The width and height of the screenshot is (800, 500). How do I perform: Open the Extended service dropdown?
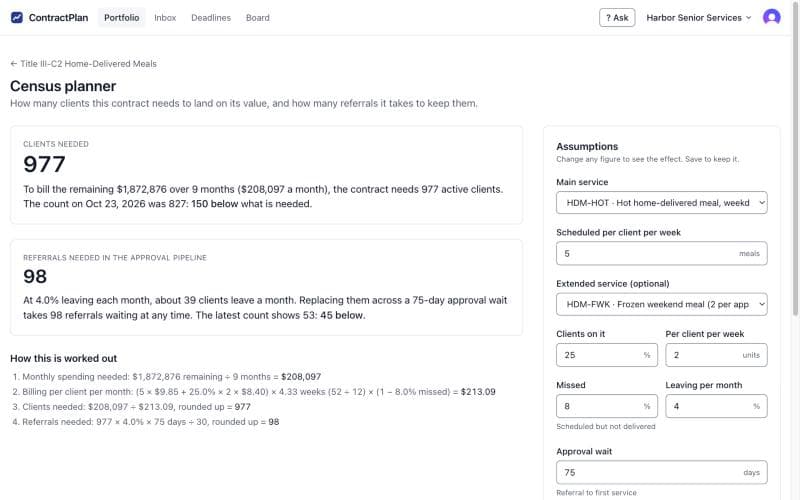point(662,304)
